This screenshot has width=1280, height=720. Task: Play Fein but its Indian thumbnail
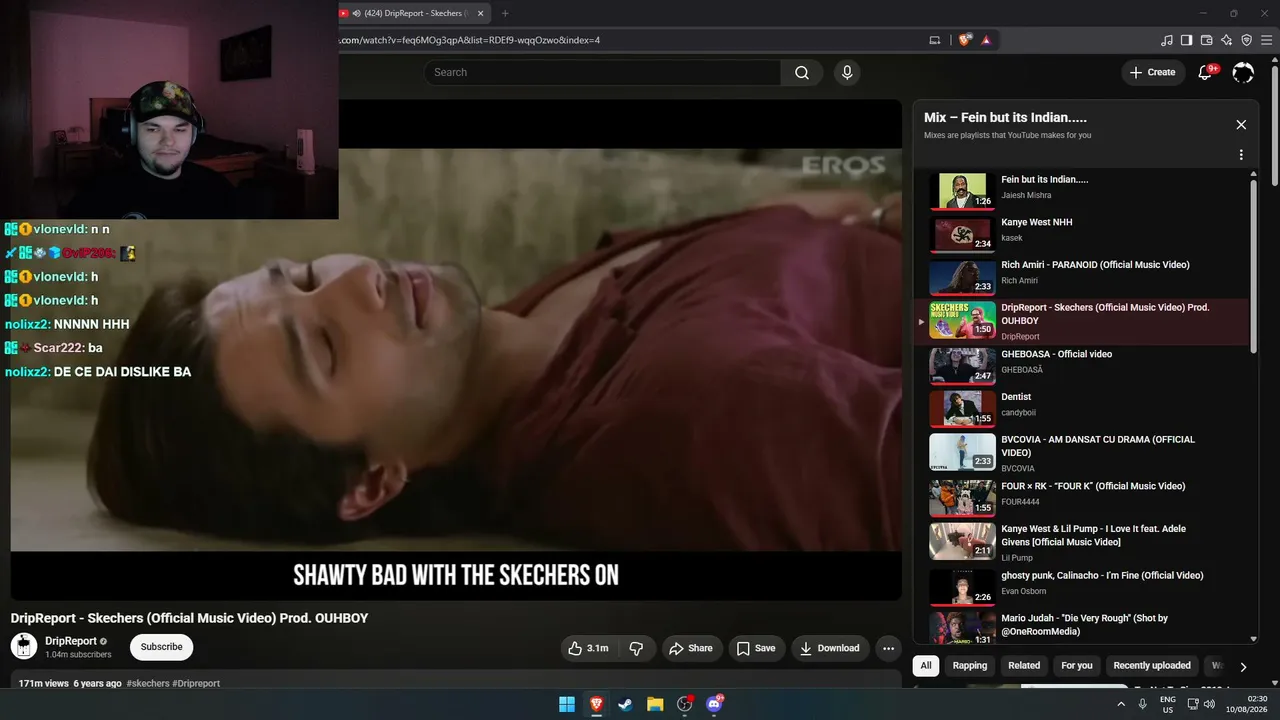point(963,191)
